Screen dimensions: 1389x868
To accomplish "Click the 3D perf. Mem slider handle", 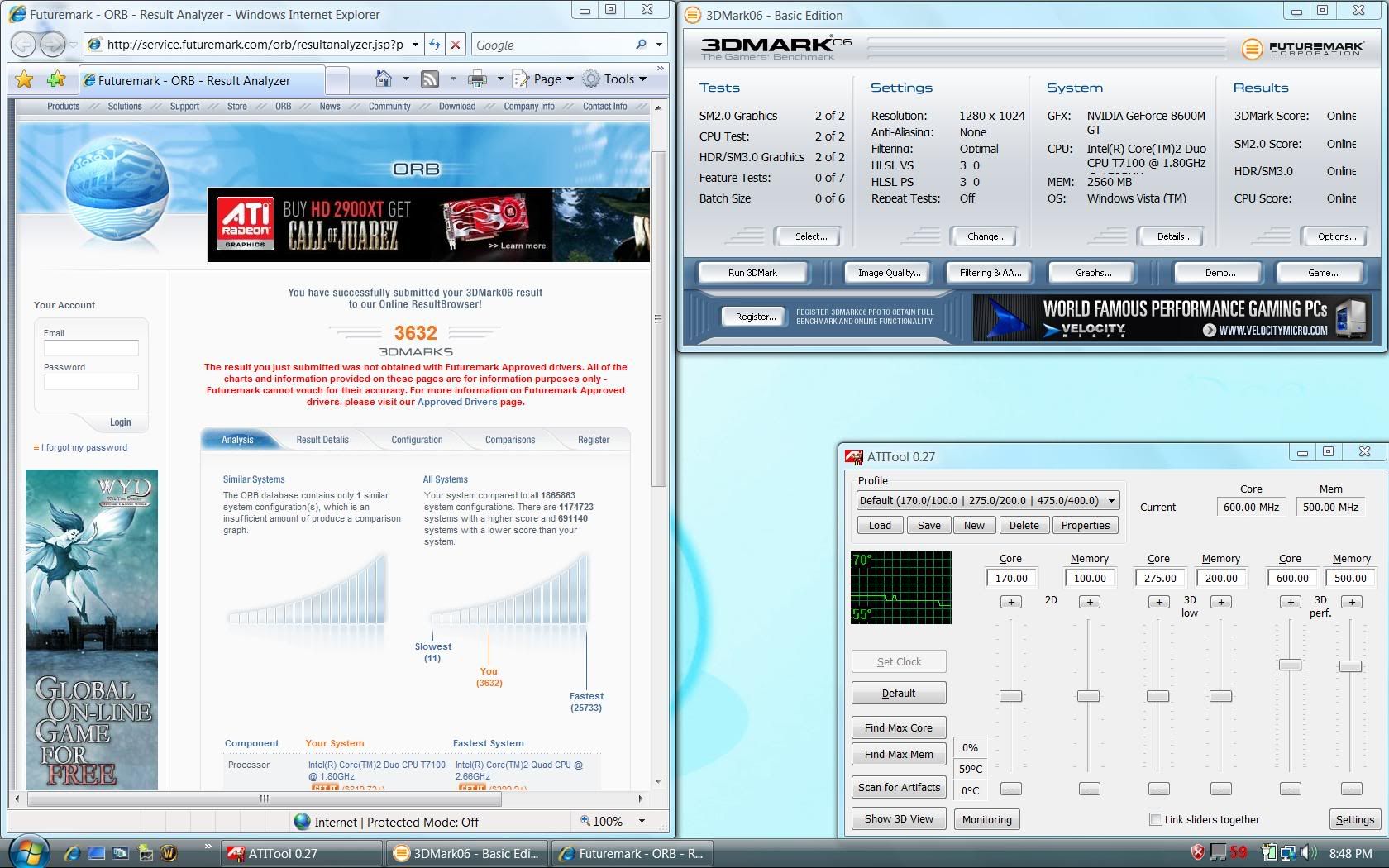I will [x=1350, y=666].
